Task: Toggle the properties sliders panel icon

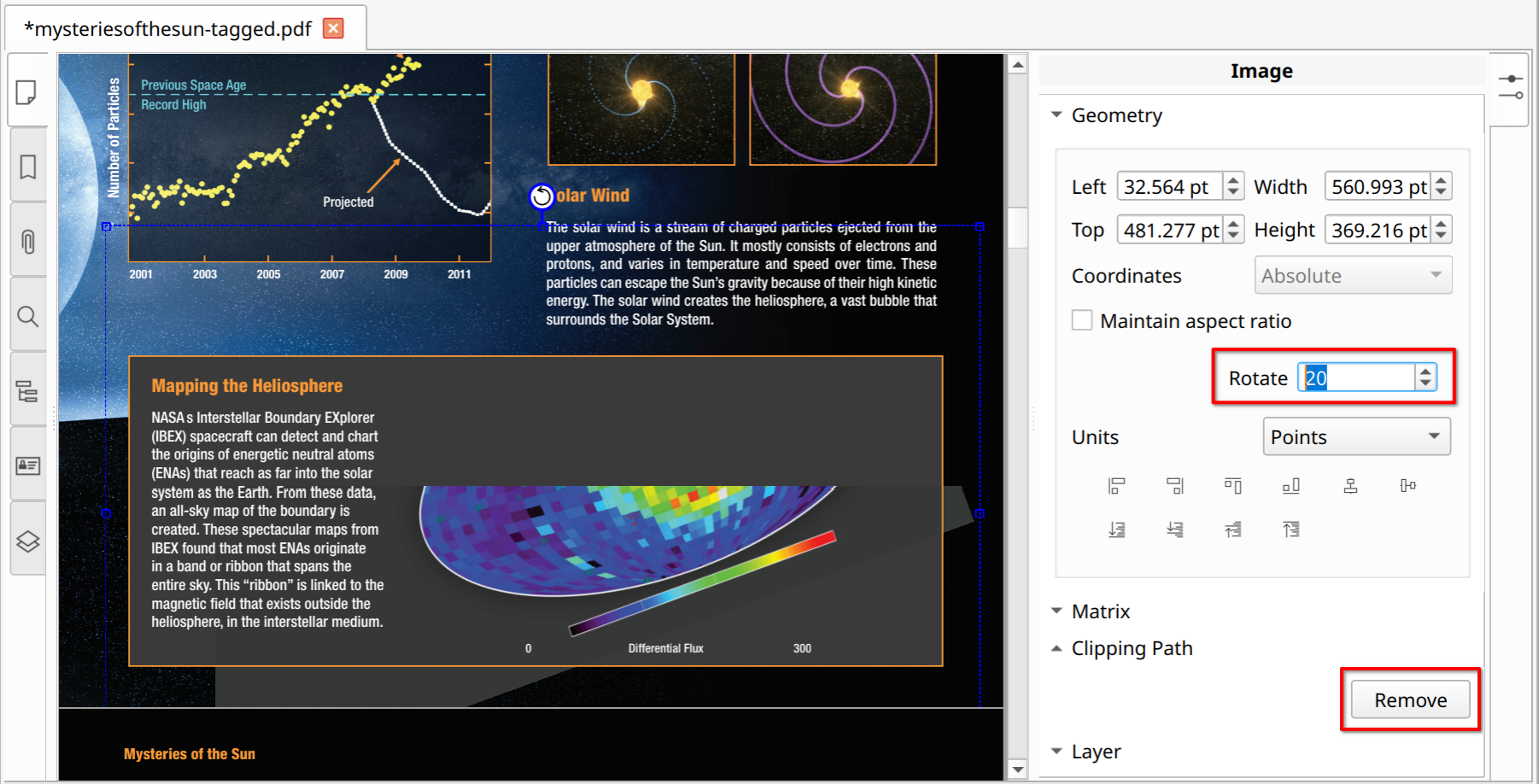Action: coord(1510,86)
